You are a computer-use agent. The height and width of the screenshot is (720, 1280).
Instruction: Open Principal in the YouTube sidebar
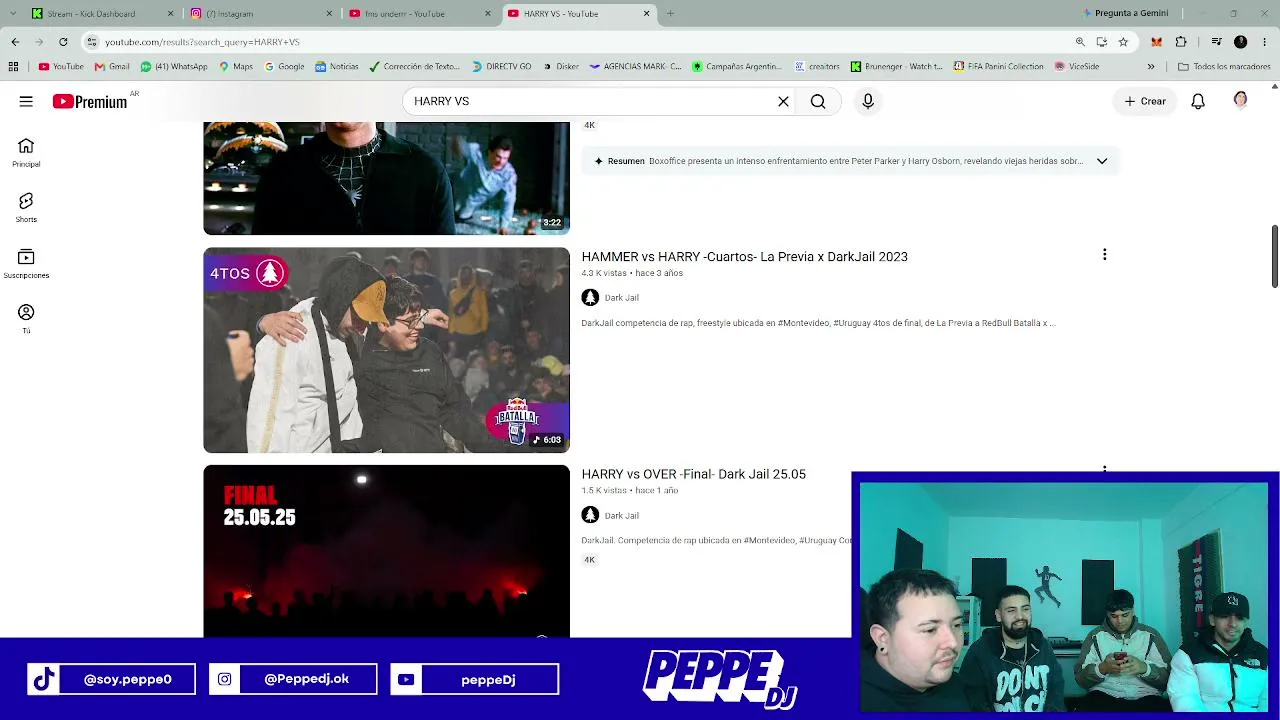pos(26,152)
